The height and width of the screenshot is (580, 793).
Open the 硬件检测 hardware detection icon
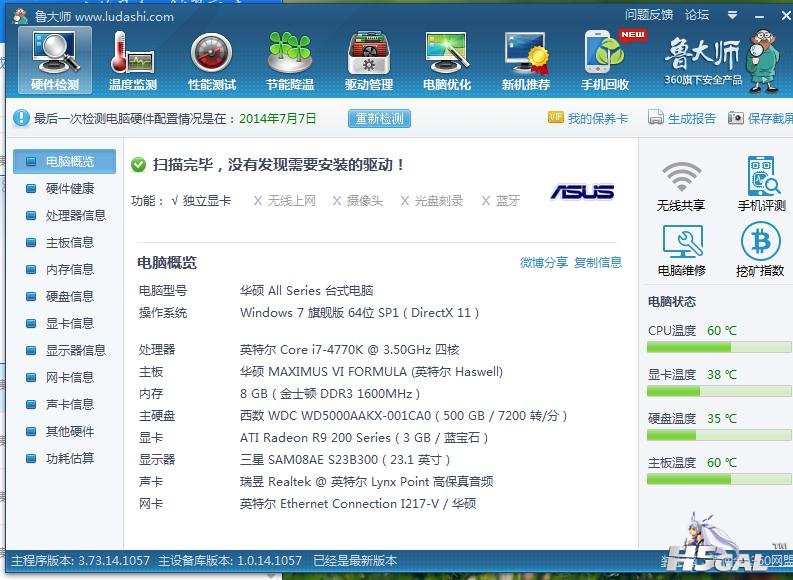click(55, 60)
